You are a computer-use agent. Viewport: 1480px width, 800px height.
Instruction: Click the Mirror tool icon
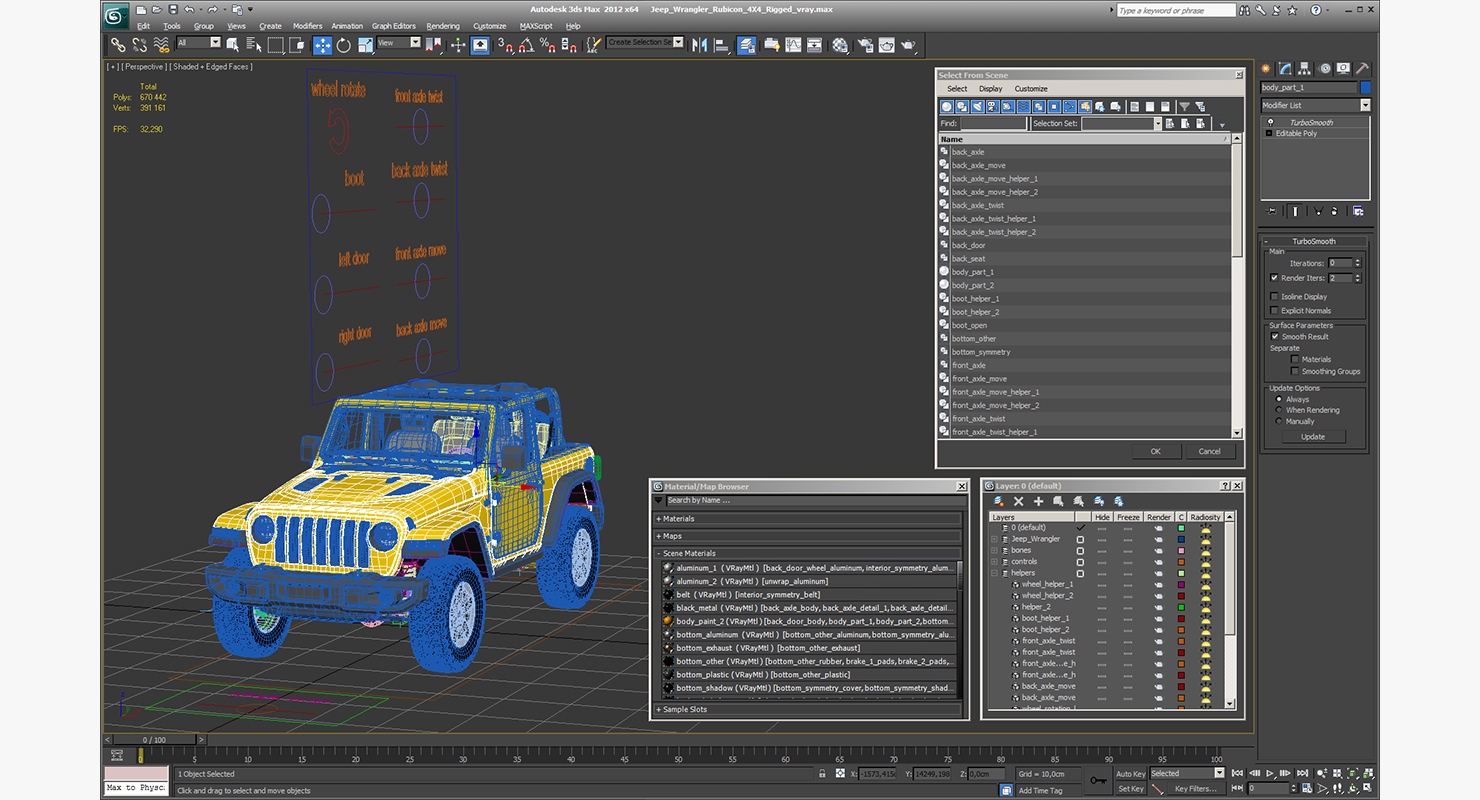tap(698, 45)
